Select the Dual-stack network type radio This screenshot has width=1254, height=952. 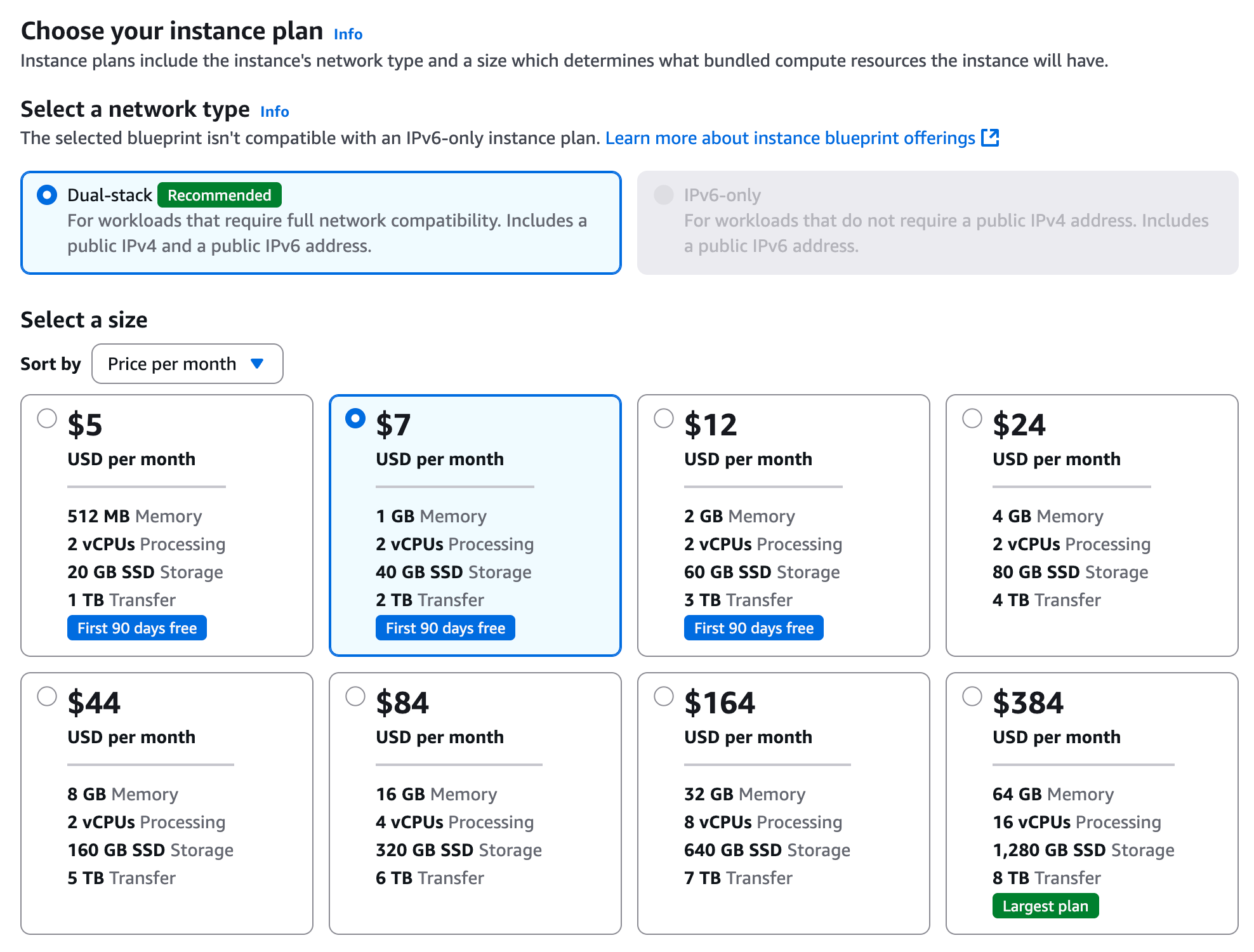47,195
